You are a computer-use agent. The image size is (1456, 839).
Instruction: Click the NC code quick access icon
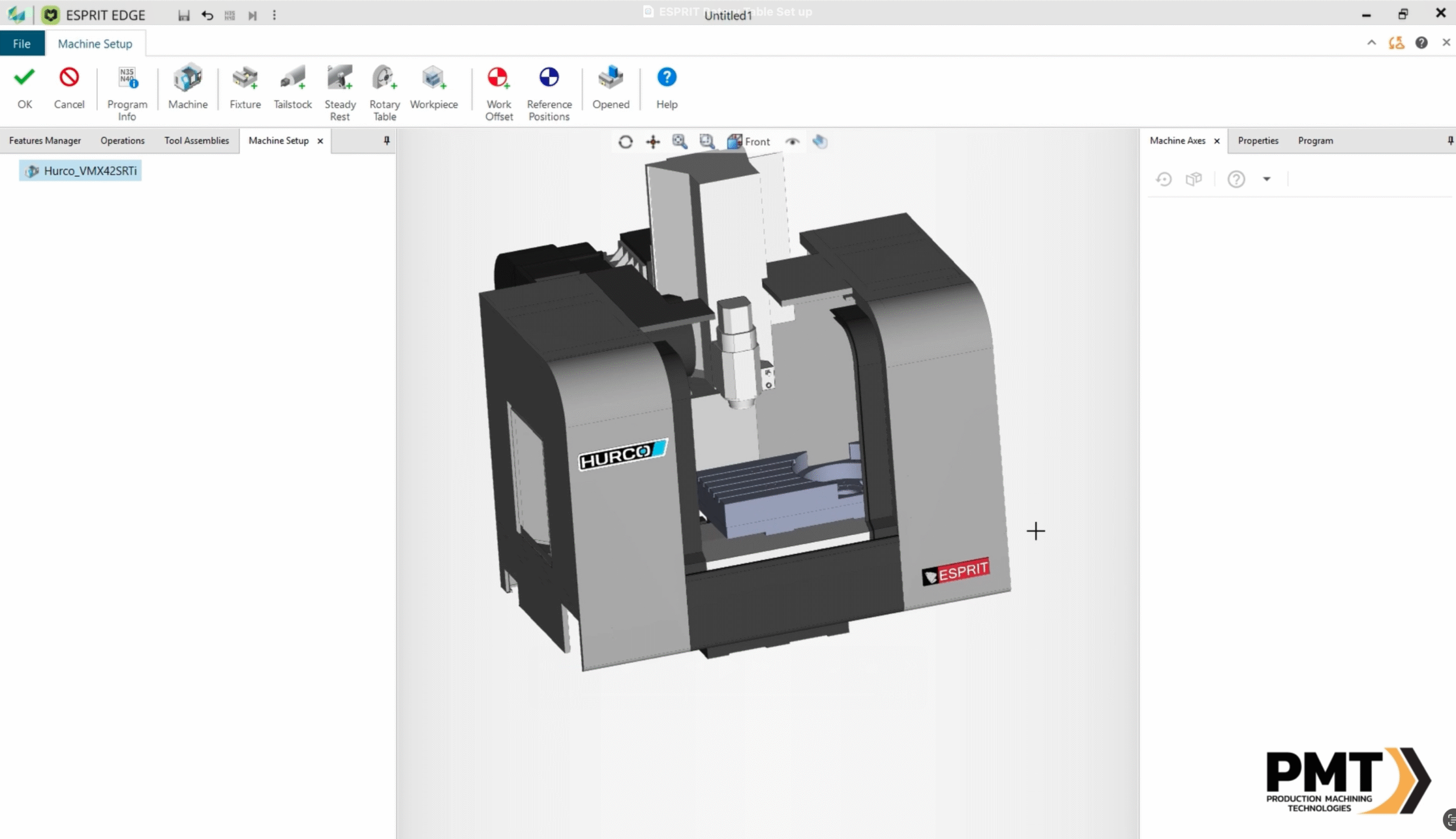[230, 15]
